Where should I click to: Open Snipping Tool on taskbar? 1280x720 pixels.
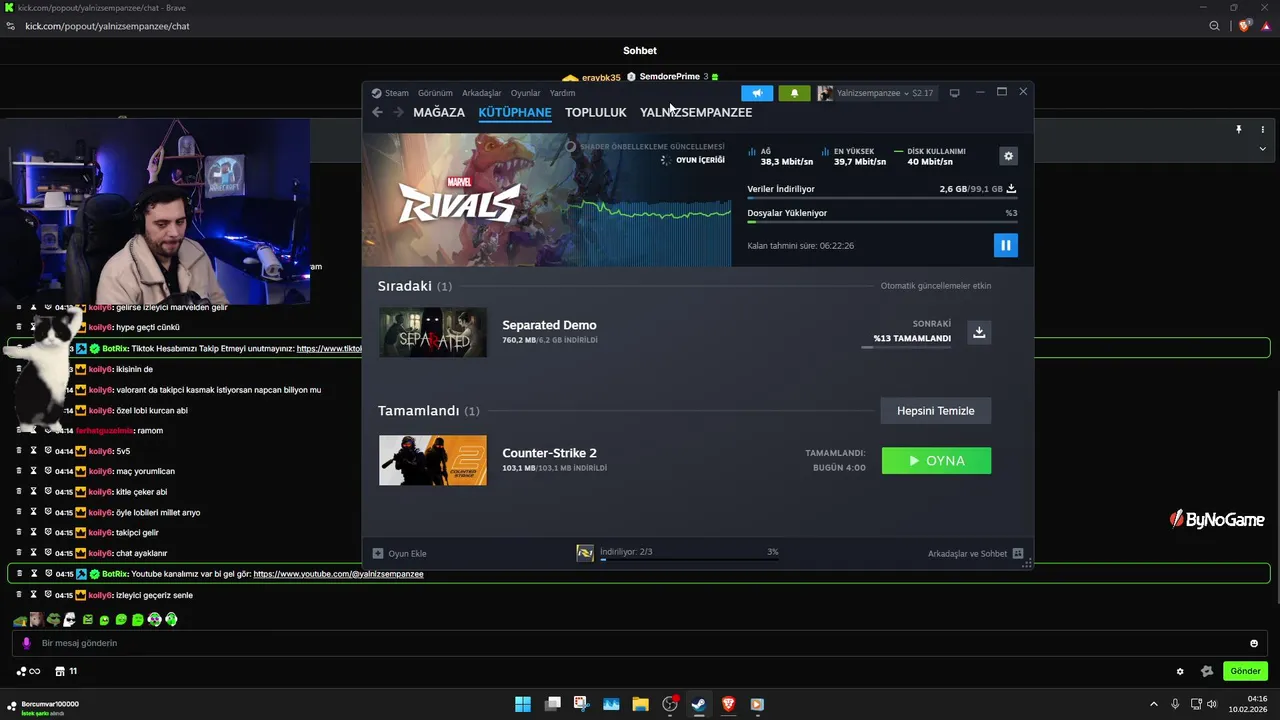coord(582,704)
